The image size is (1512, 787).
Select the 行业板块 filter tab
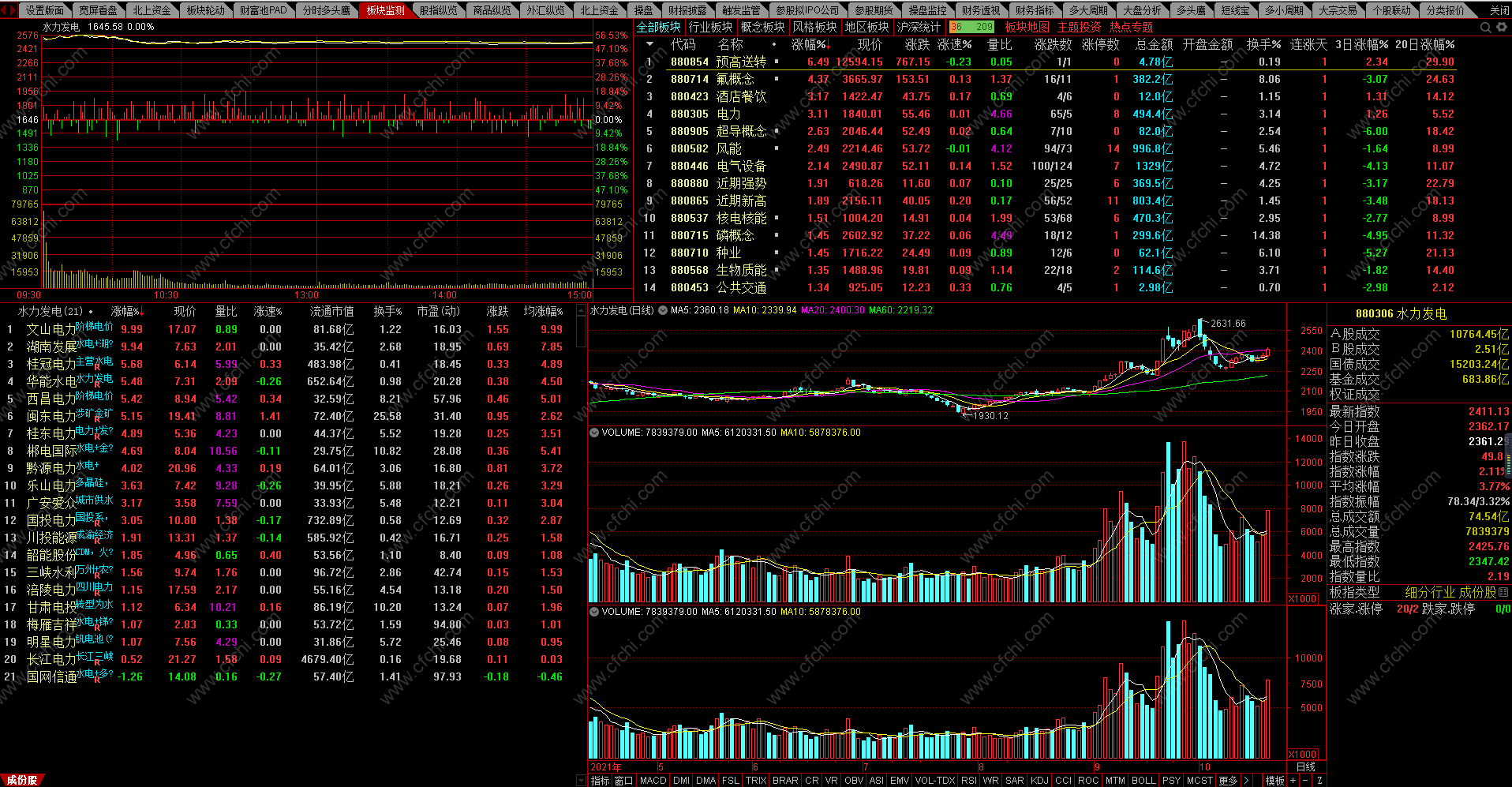click(711, 27)
